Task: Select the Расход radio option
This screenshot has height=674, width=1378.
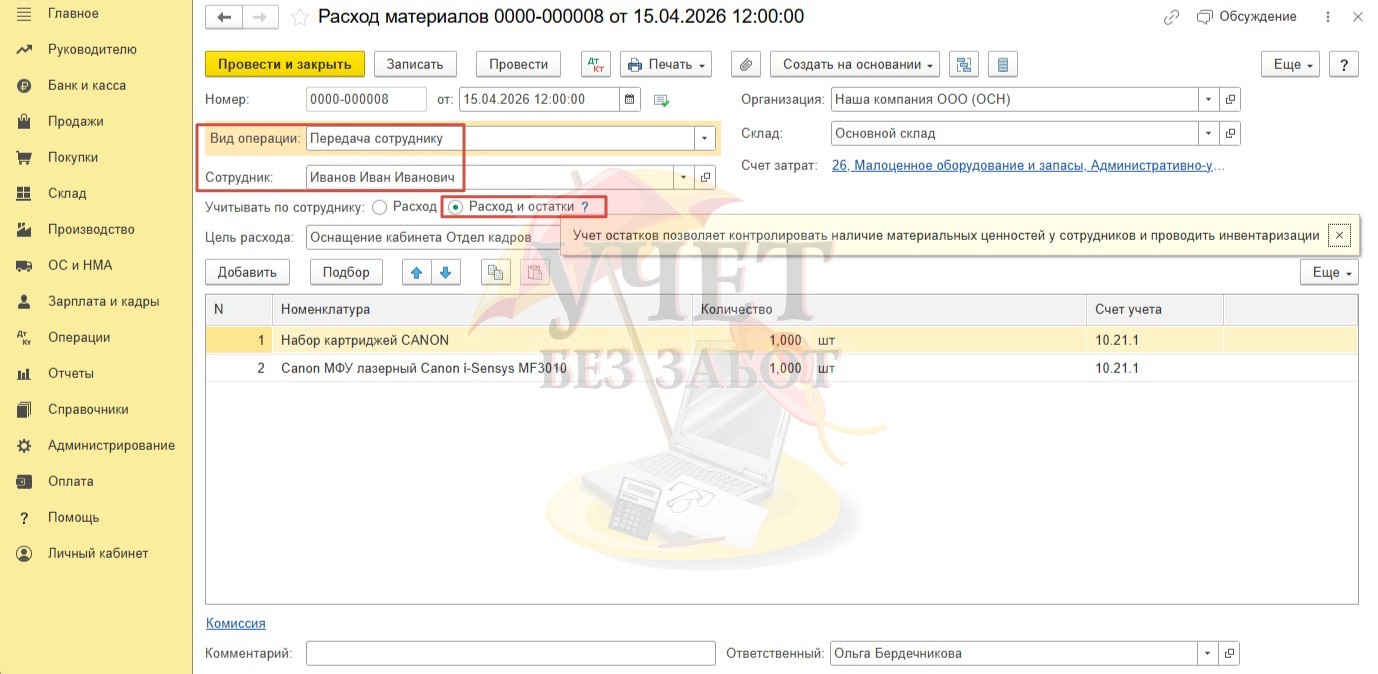Action: click(x=379, y=207)
